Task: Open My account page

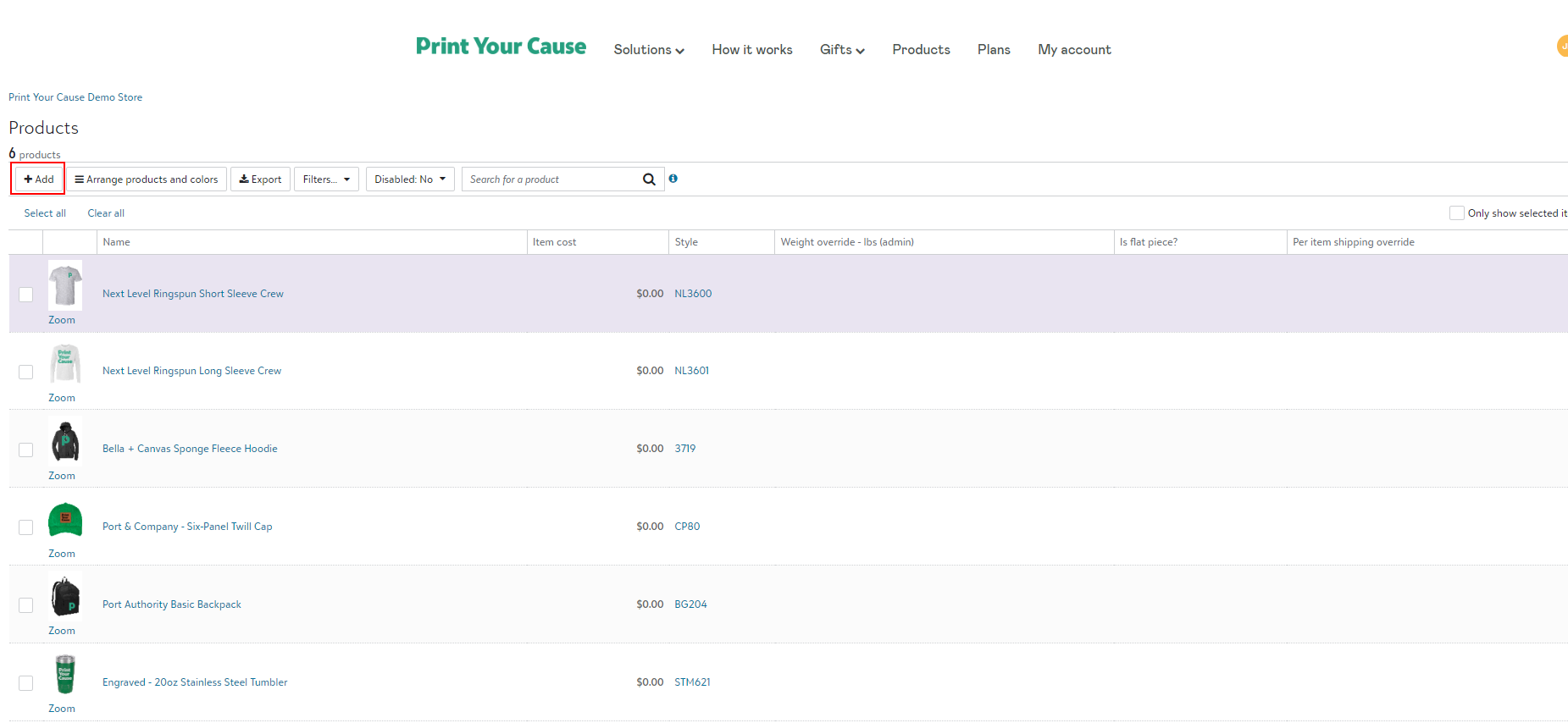Action: [x=1074, y=50]
